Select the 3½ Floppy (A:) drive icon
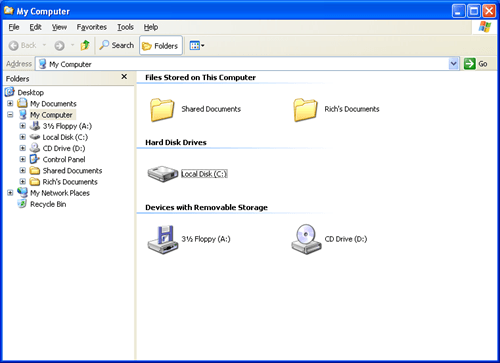Screen dimensions: 500x363 (162, 240)
